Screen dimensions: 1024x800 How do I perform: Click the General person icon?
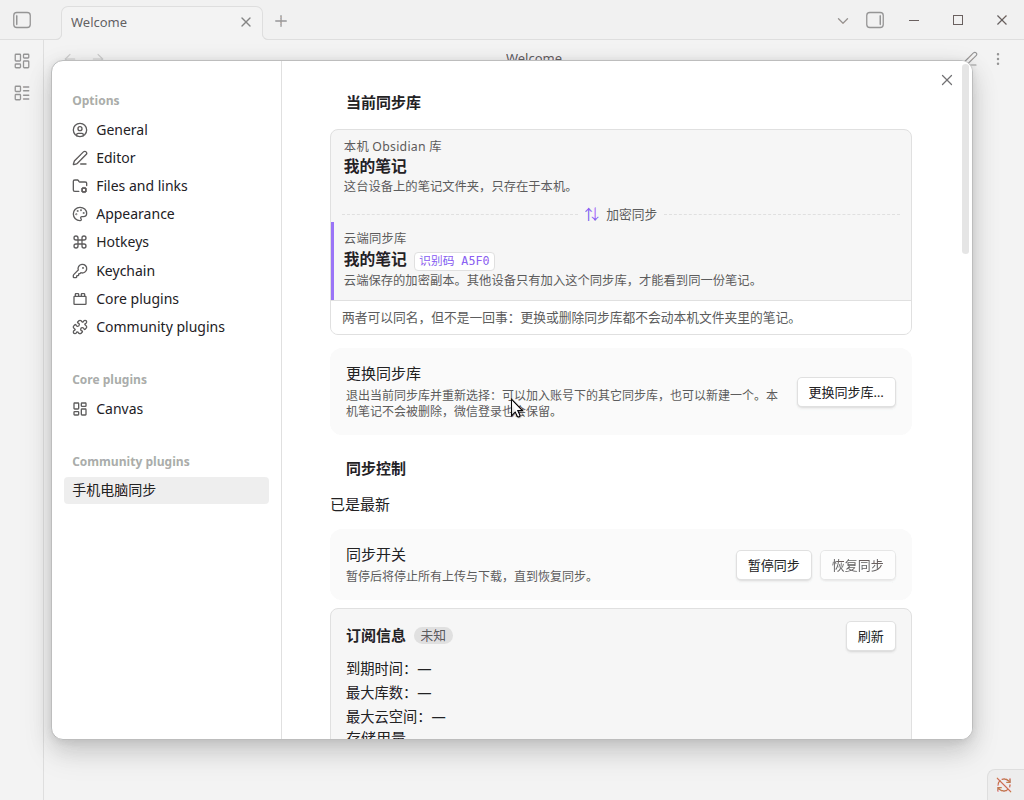(x=80, y=130)
